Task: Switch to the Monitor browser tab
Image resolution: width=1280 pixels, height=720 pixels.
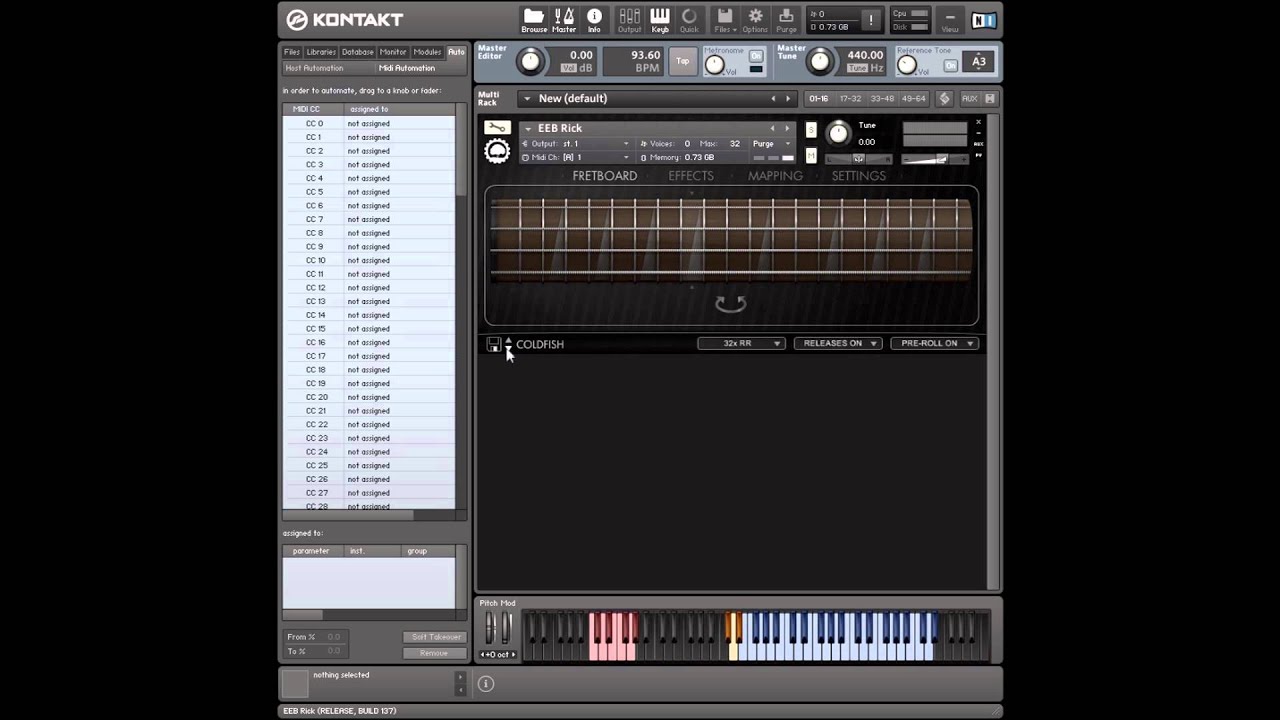Action: coord(393,52)
